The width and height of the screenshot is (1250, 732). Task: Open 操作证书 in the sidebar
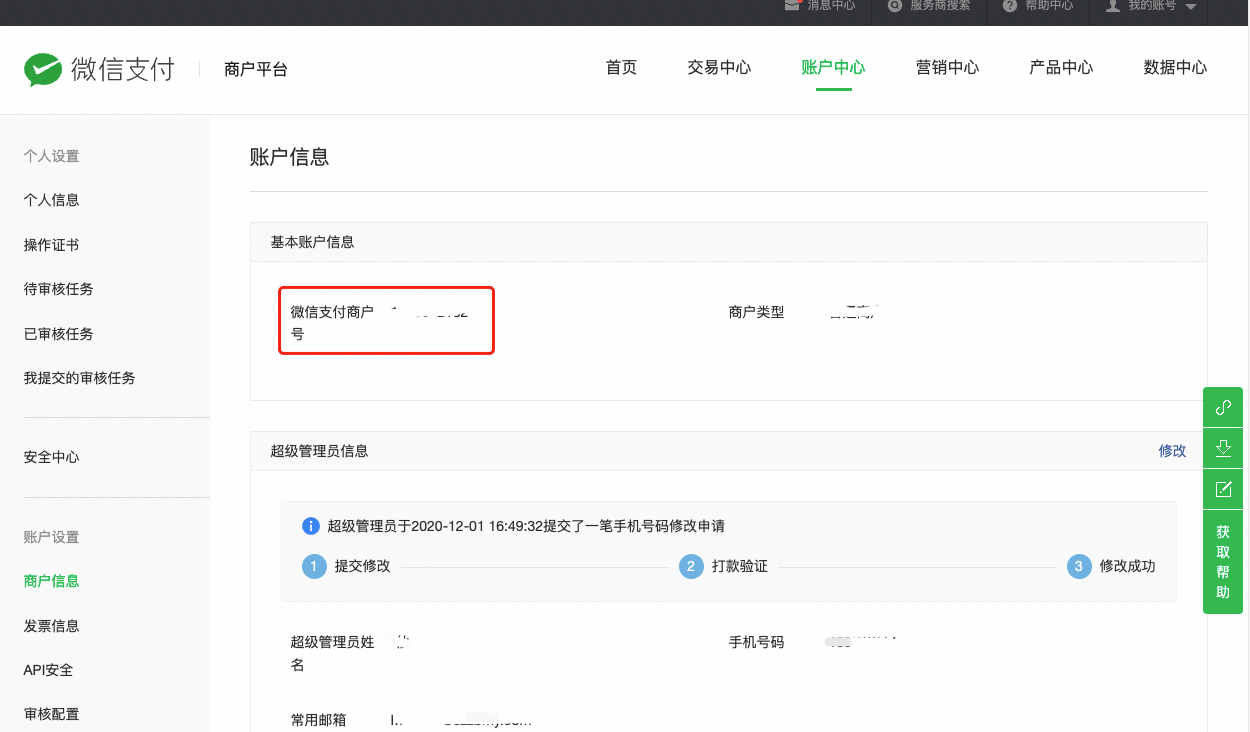click(x=52, y=245)
